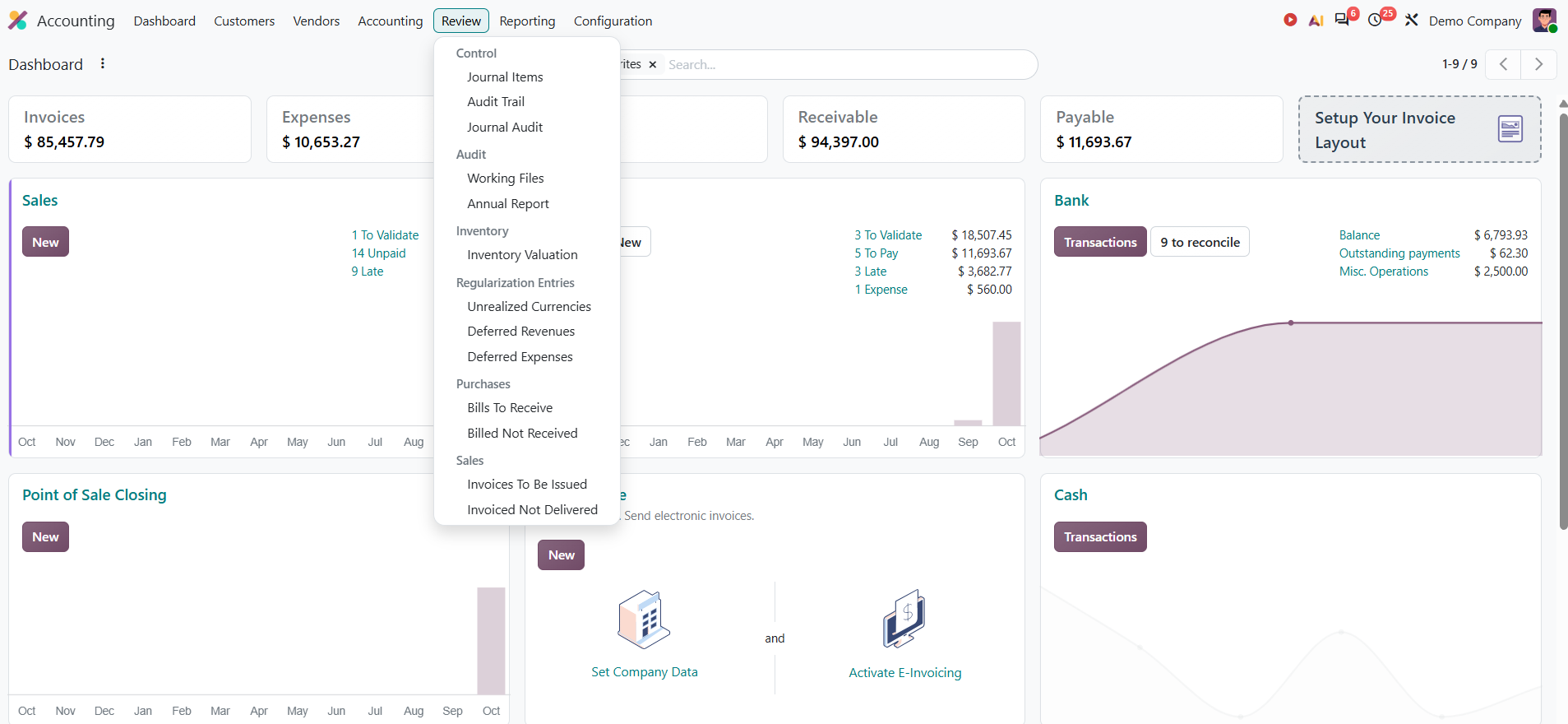
Task: Open the Receivable summary card
Action: click(904, 129)
